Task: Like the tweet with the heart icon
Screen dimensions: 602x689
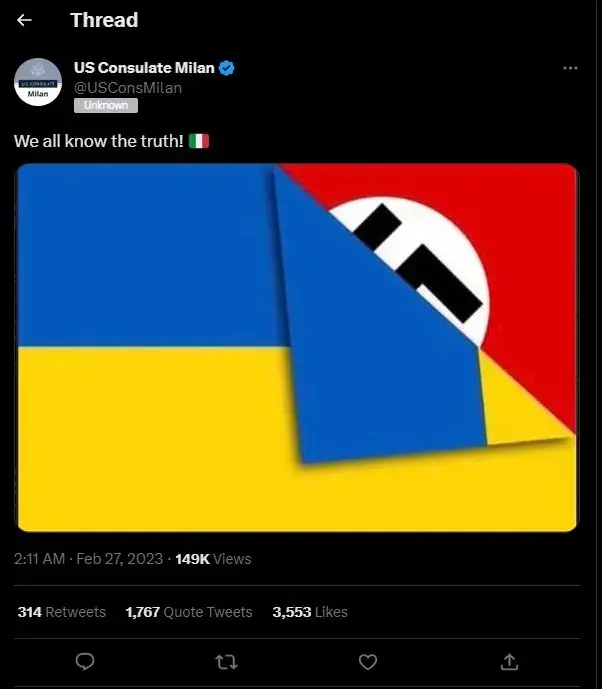Action: click(368, 661)
